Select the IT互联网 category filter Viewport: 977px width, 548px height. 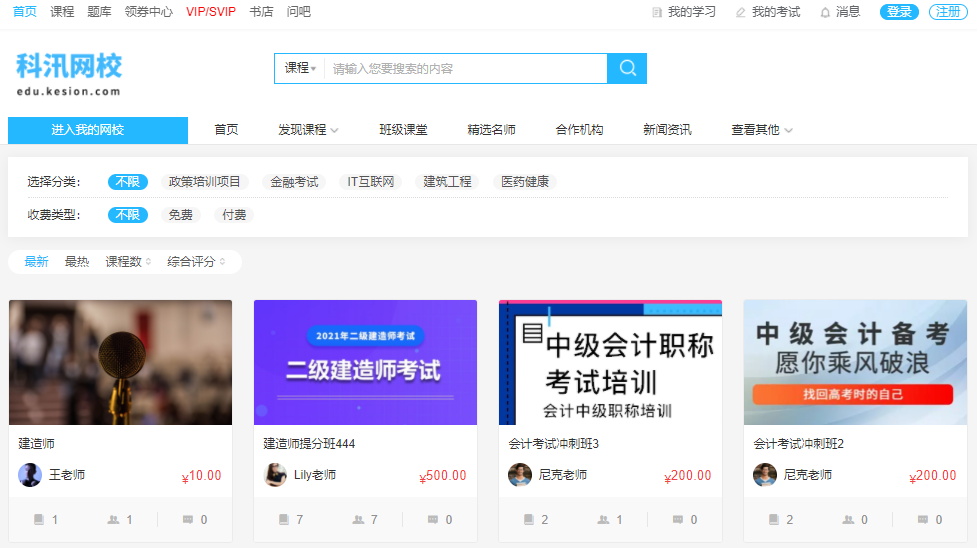371,182
